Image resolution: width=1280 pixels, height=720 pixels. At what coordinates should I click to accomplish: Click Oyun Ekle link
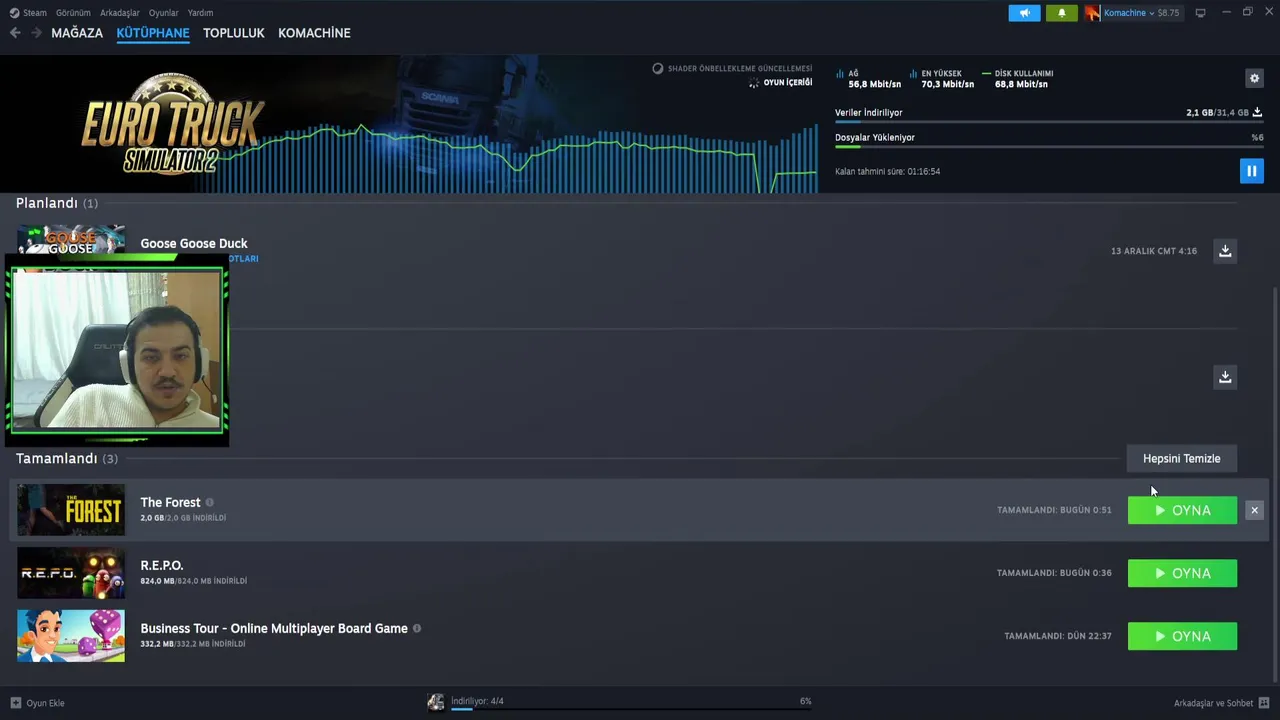coord(45,703)
